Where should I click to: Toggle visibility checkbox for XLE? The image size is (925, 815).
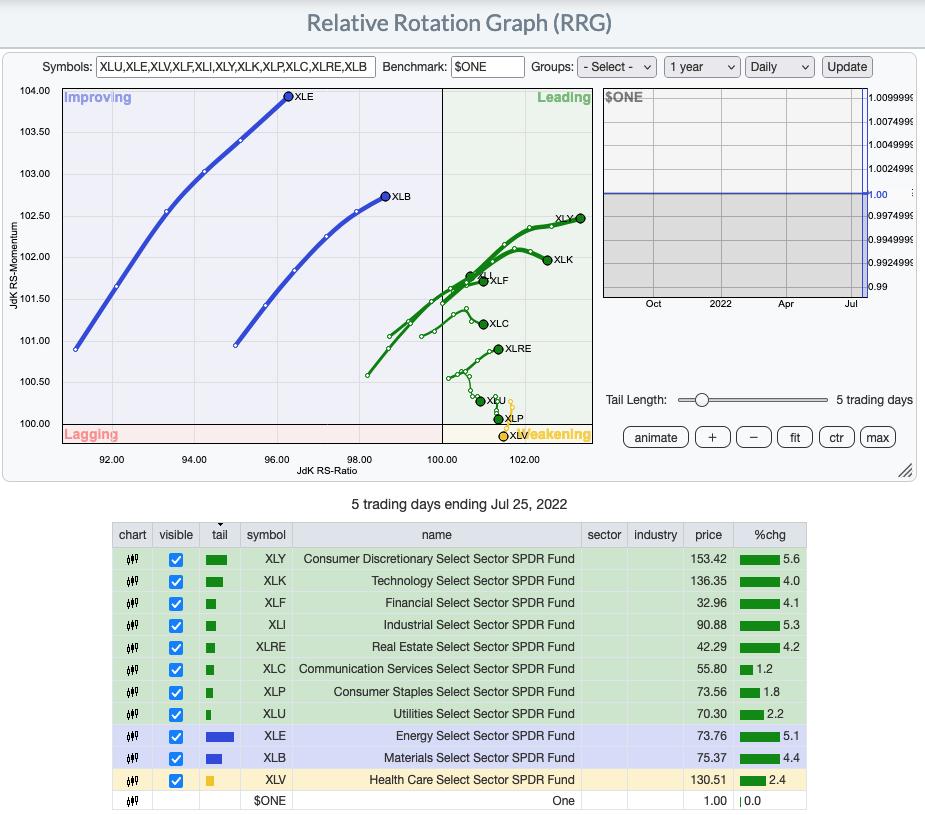(x=176, y=737)
